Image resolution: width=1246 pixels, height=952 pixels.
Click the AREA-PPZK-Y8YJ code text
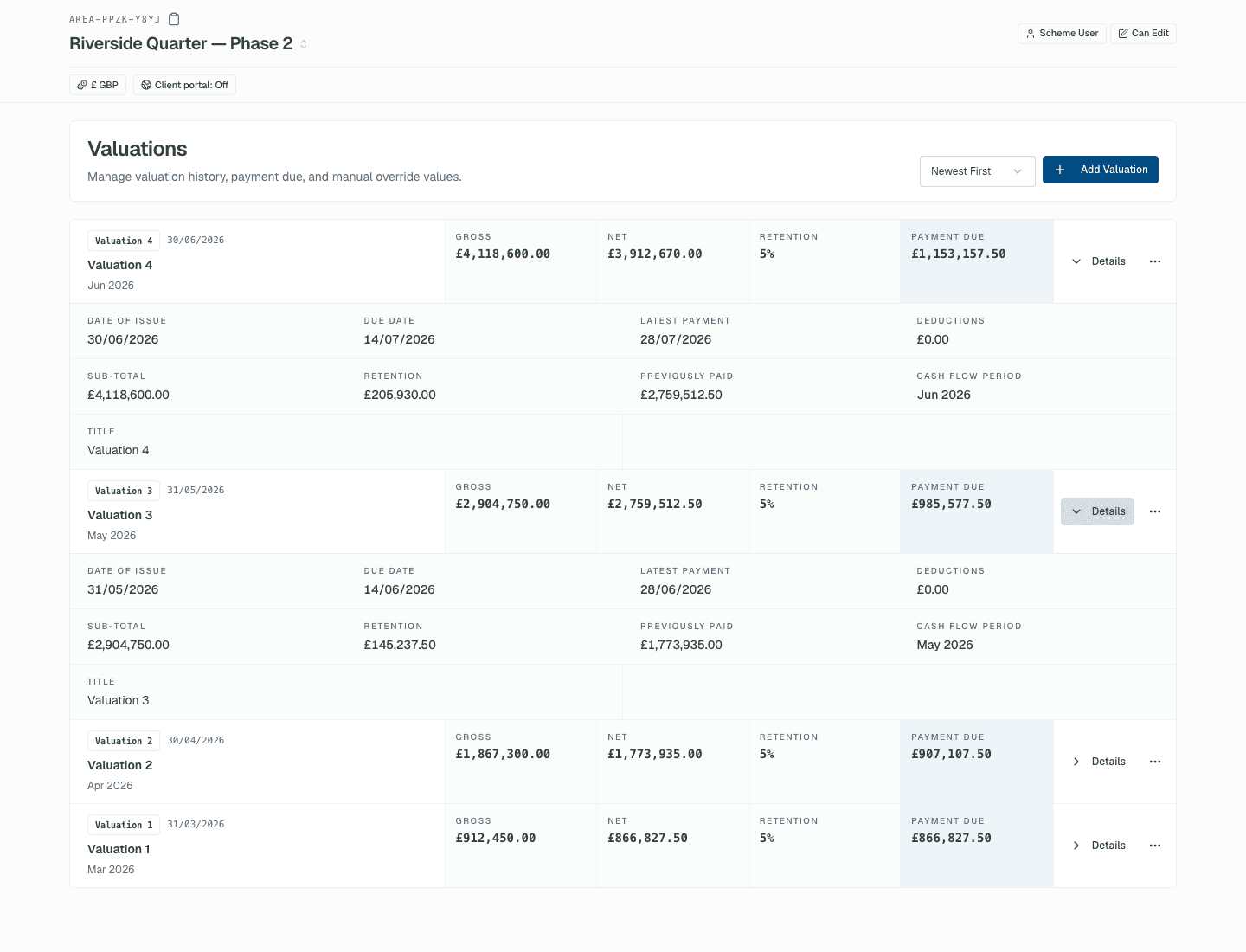point(115,19)
